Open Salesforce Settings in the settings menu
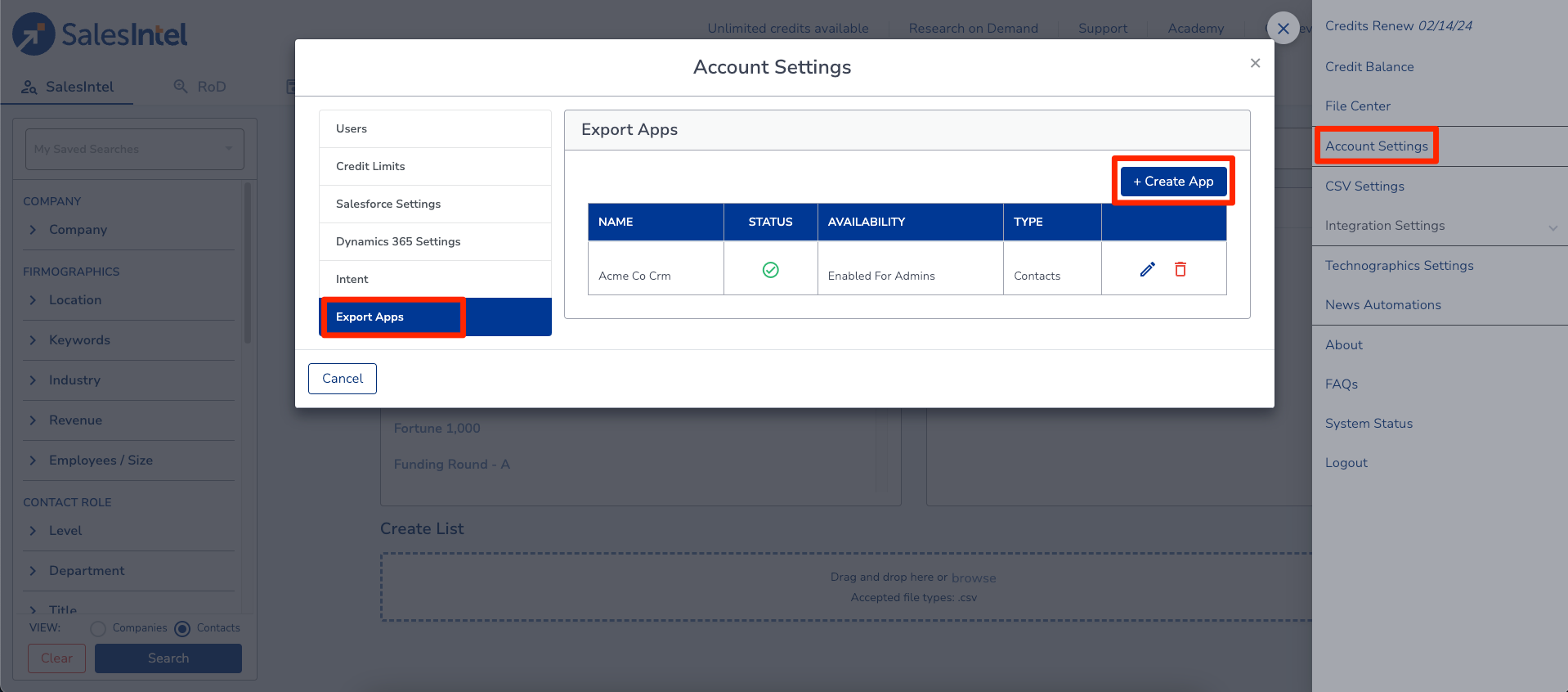The image size is (1568, 692). [388, 204]
